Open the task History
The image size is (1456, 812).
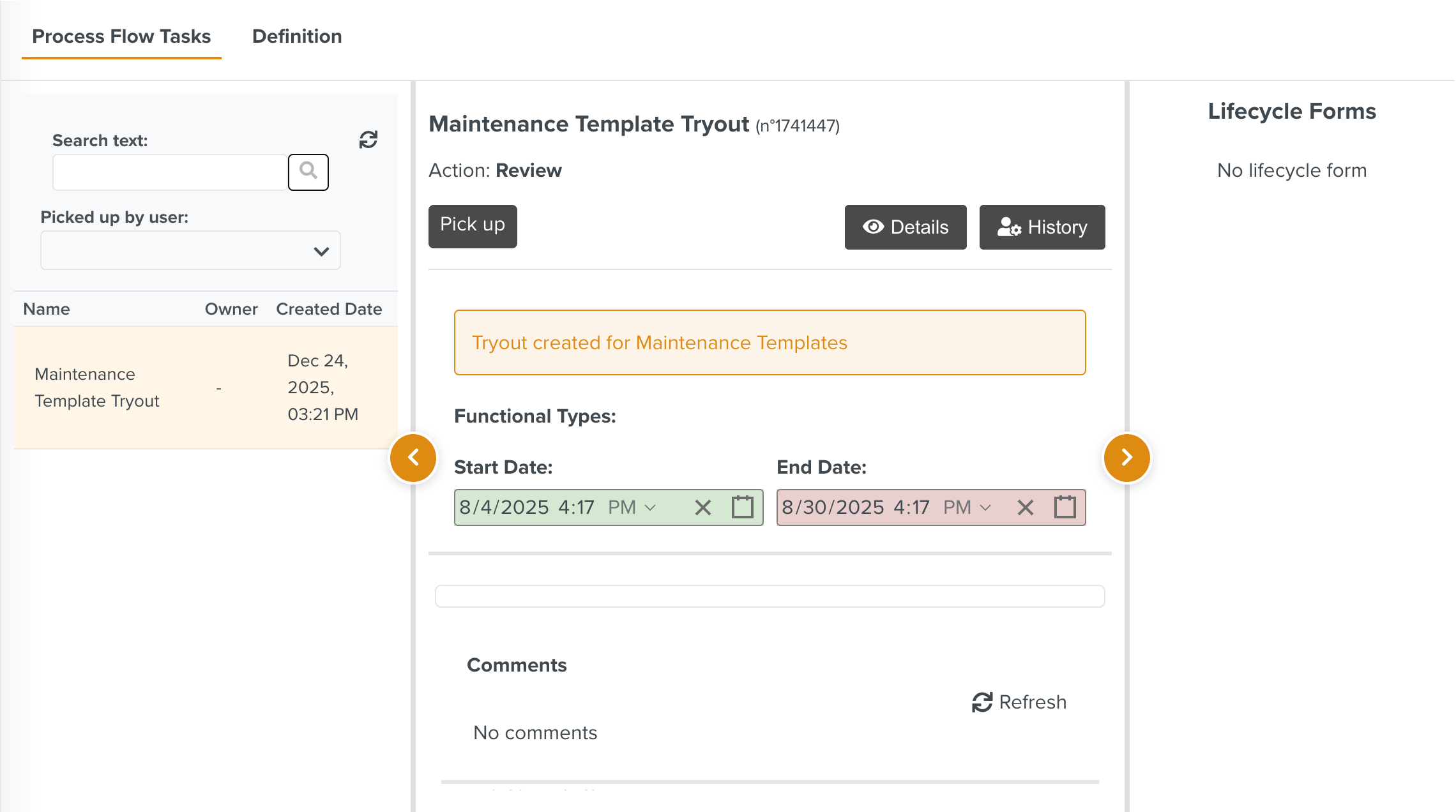tap(1042, 227)
